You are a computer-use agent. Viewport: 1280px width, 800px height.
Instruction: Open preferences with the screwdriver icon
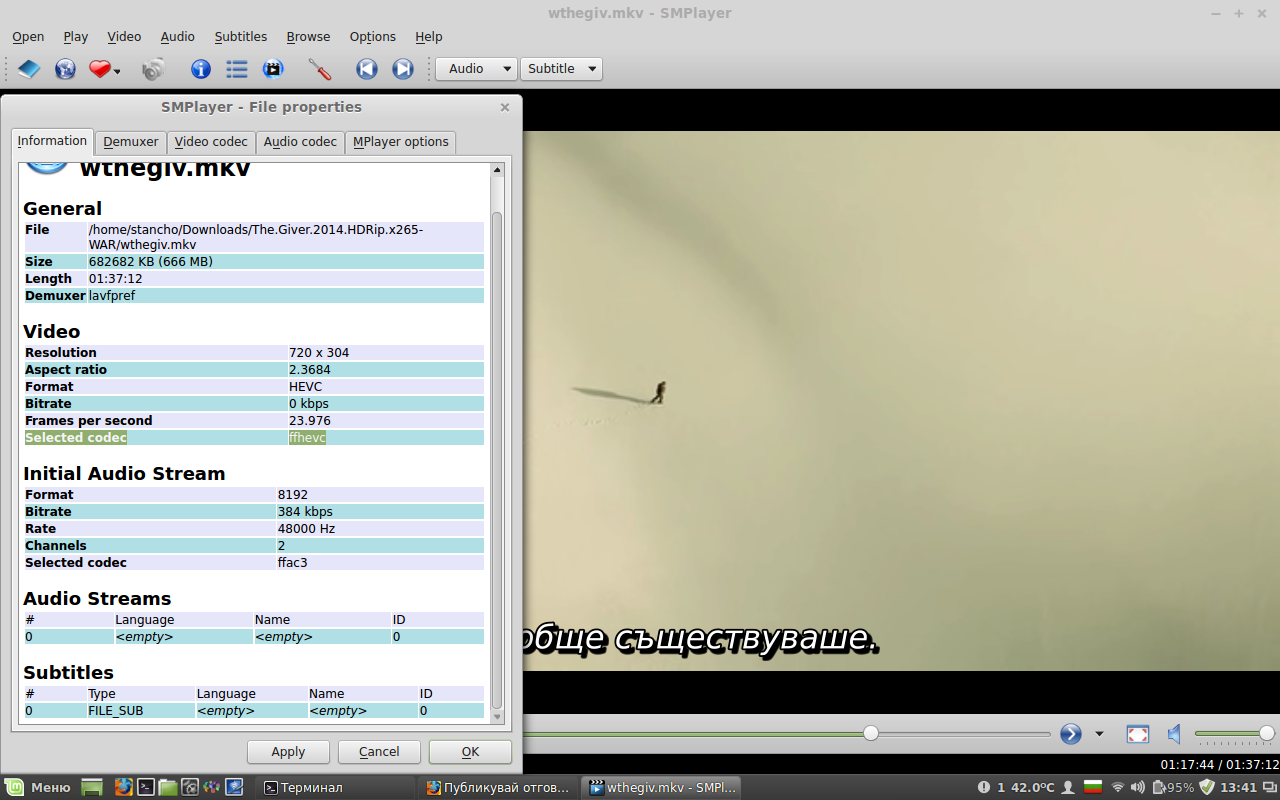click(x=320, y=69)
